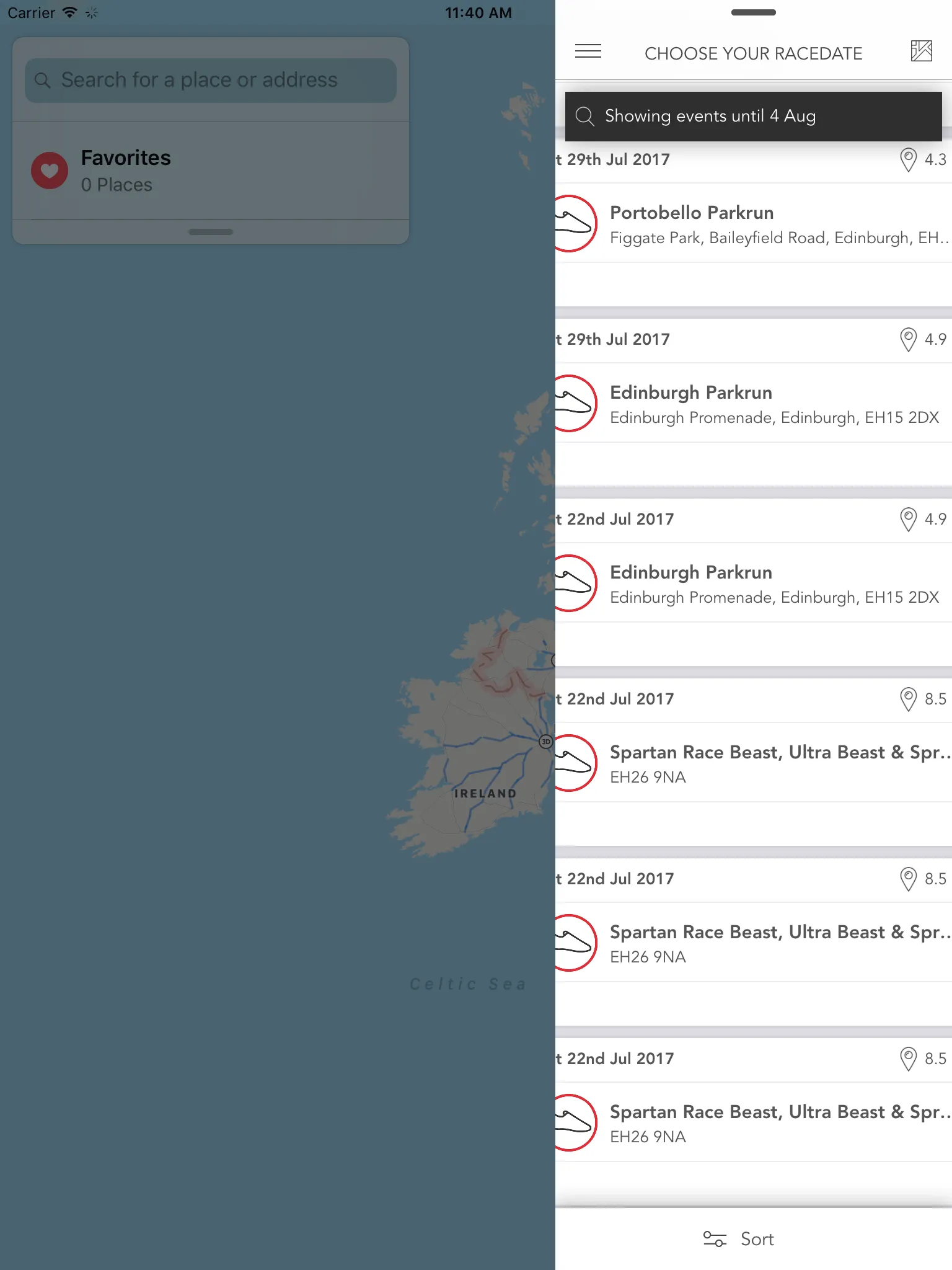Tap the 4.3 distance pin icon

point(908,160)
